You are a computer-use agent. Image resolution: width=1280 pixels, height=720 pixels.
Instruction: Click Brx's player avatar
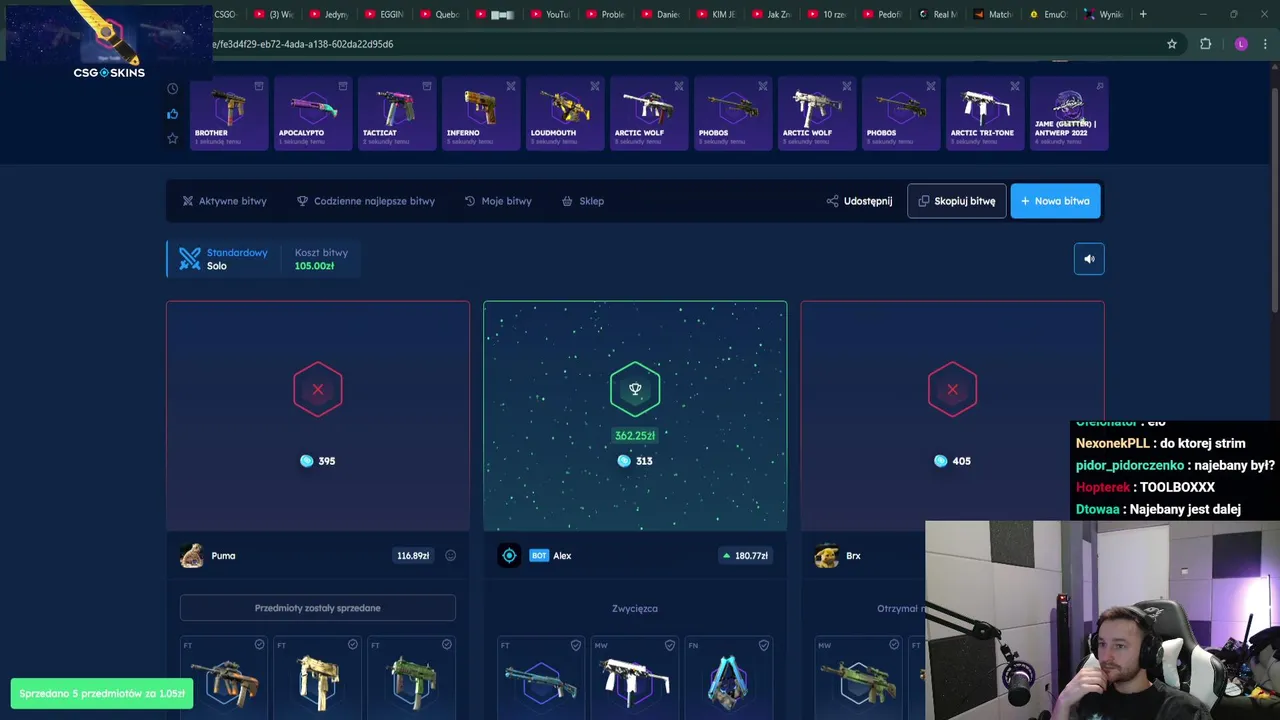[x=826, y=556]
